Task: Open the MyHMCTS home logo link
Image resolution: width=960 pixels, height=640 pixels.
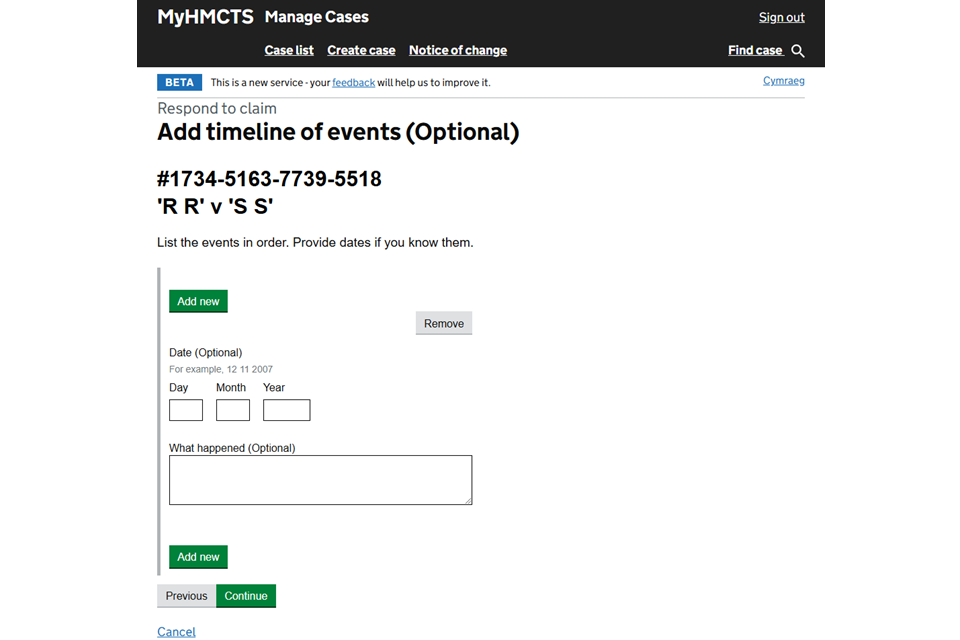Action: 205,17
